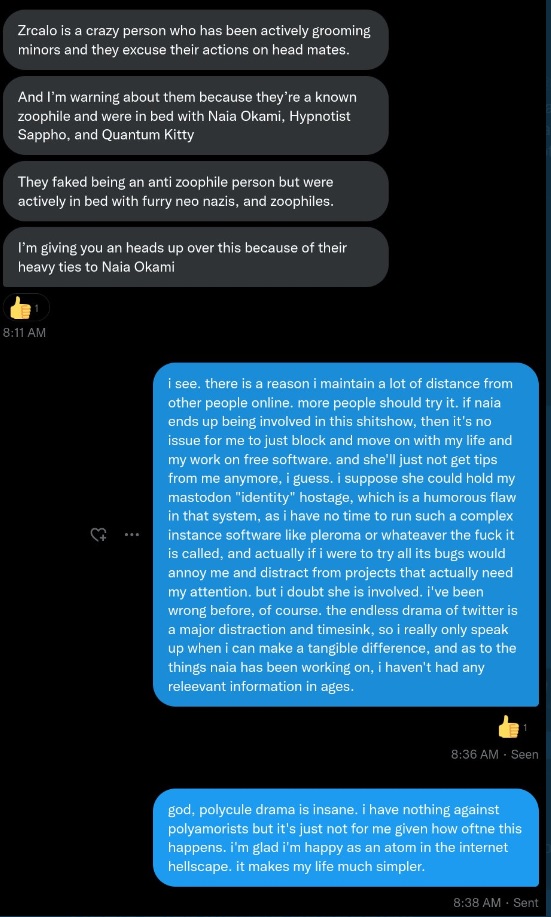Image resolution: width=551 pixels, height=917 pixels.
Task: Select message about heavy ties to Naia Okami
Action: (195, 257)
